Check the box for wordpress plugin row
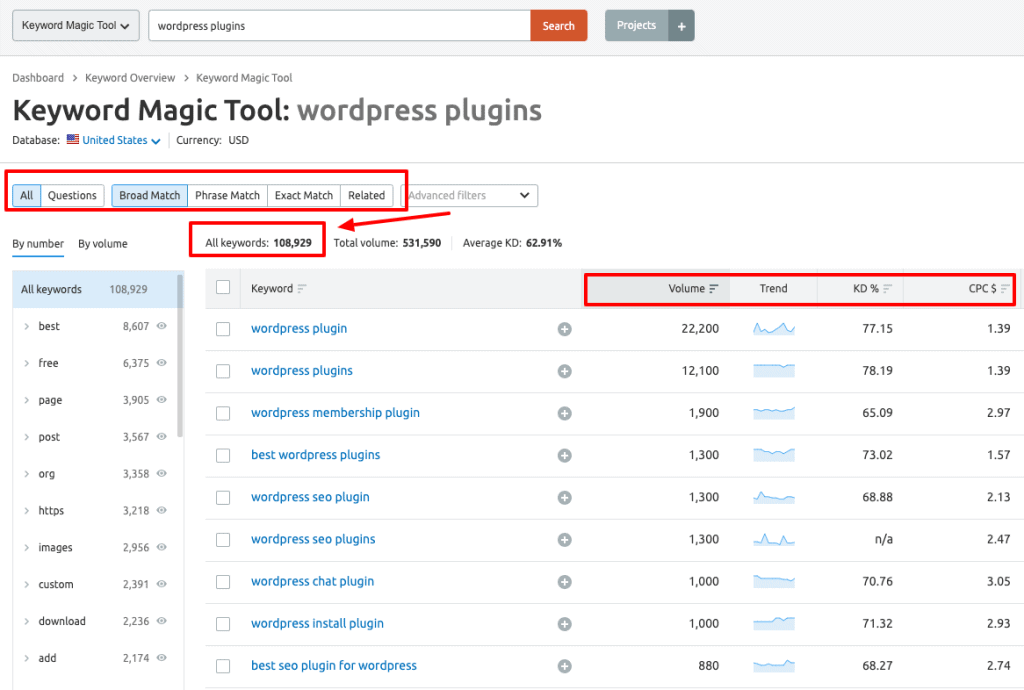The height and width of the screenshot is (690, 1024). coord(223,329)
